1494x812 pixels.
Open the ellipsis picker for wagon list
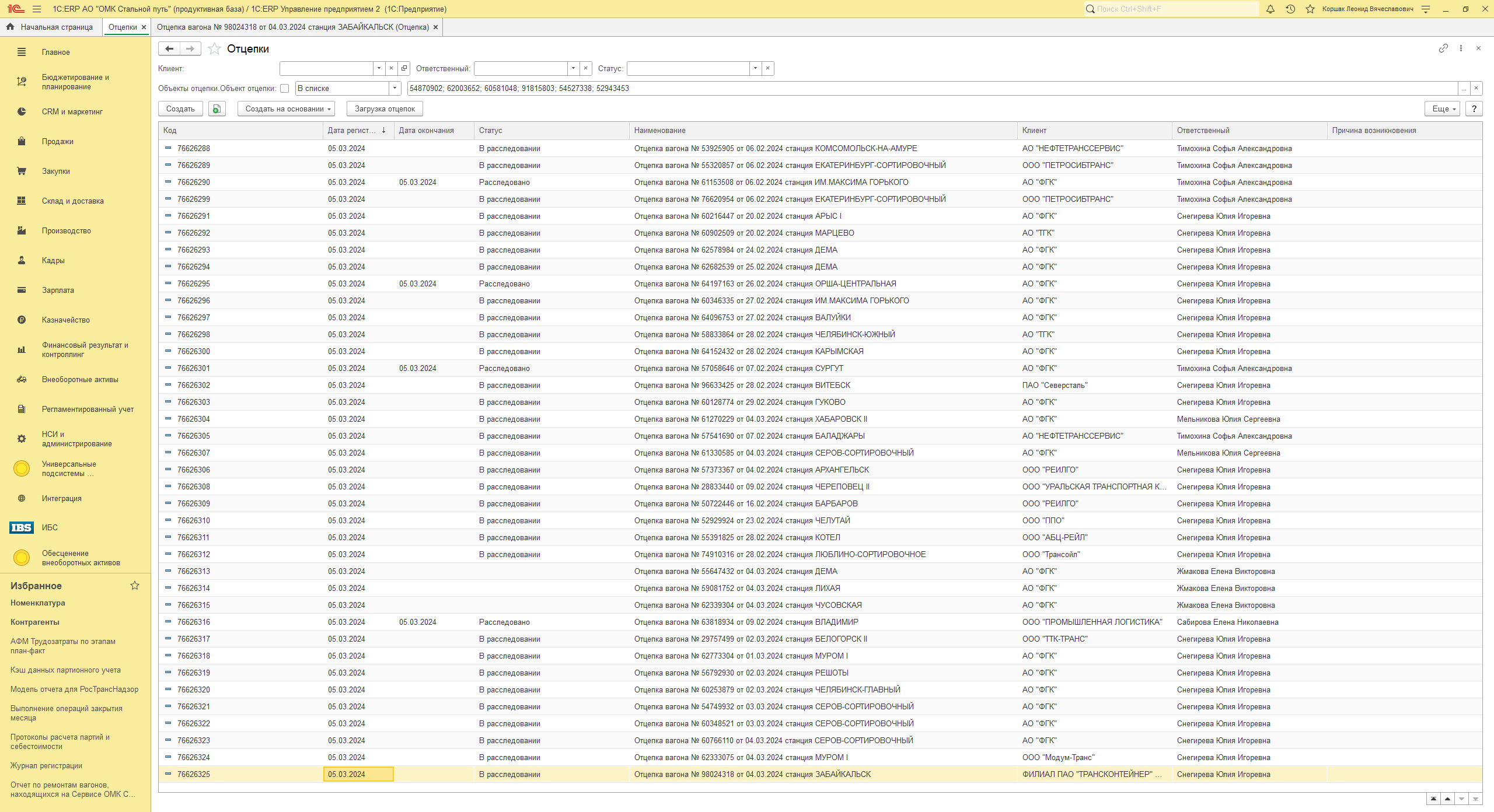click(1464, 88)
